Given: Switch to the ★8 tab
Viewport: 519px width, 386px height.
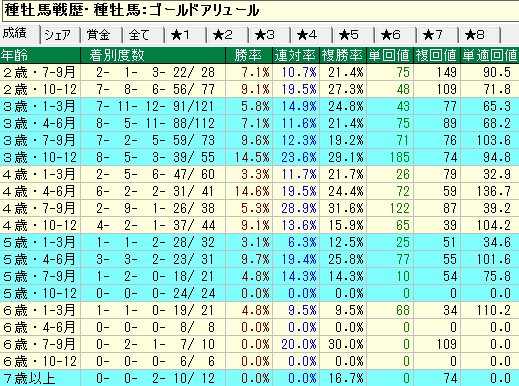Looking at the screenshot, I should (480, 35).
